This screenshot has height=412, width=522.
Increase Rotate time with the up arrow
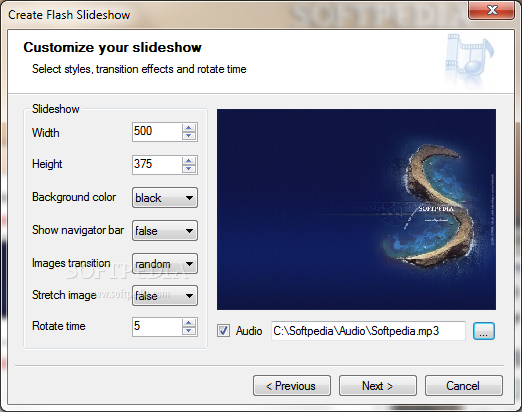[x=189, y=323]
